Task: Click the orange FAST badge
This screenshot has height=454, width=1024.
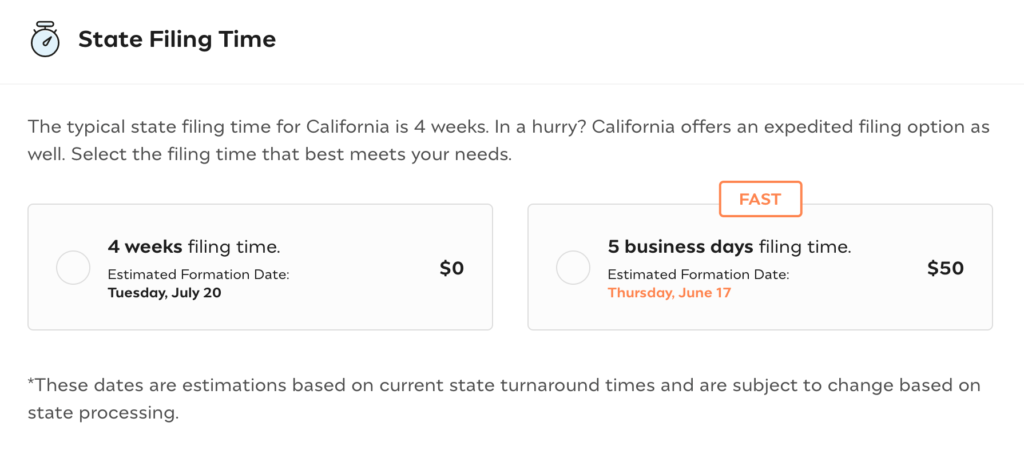Action: 760,199
